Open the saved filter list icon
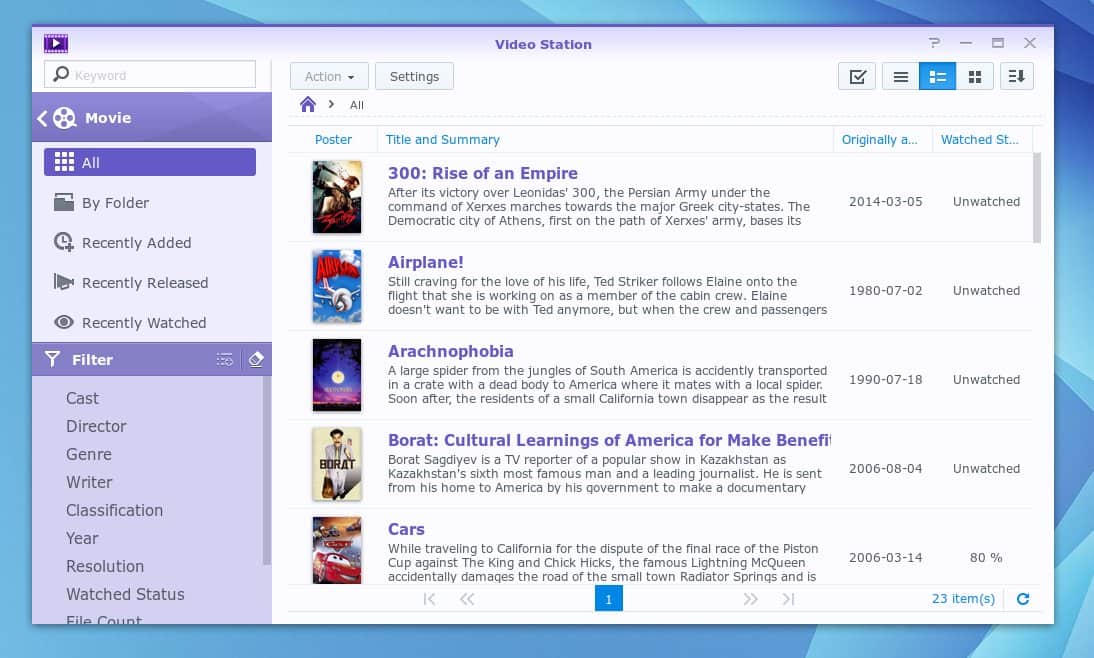The width and height of the screenshot is (1094, 658). pyautogui.click(x=225, y=360)
